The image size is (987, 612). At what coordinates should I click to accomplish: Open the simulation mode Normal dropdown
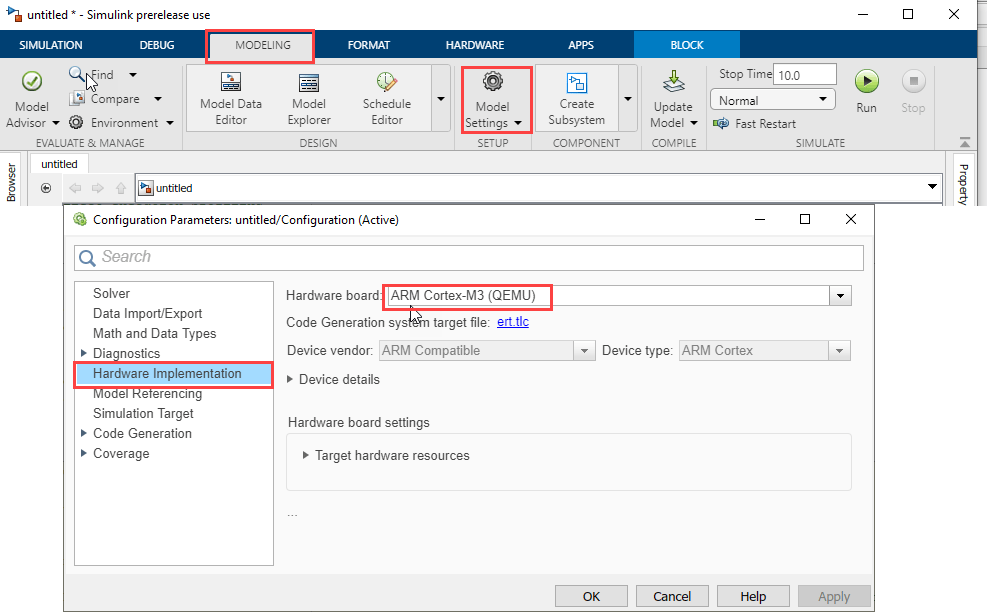pyautogui.click(x=772, y=100)
